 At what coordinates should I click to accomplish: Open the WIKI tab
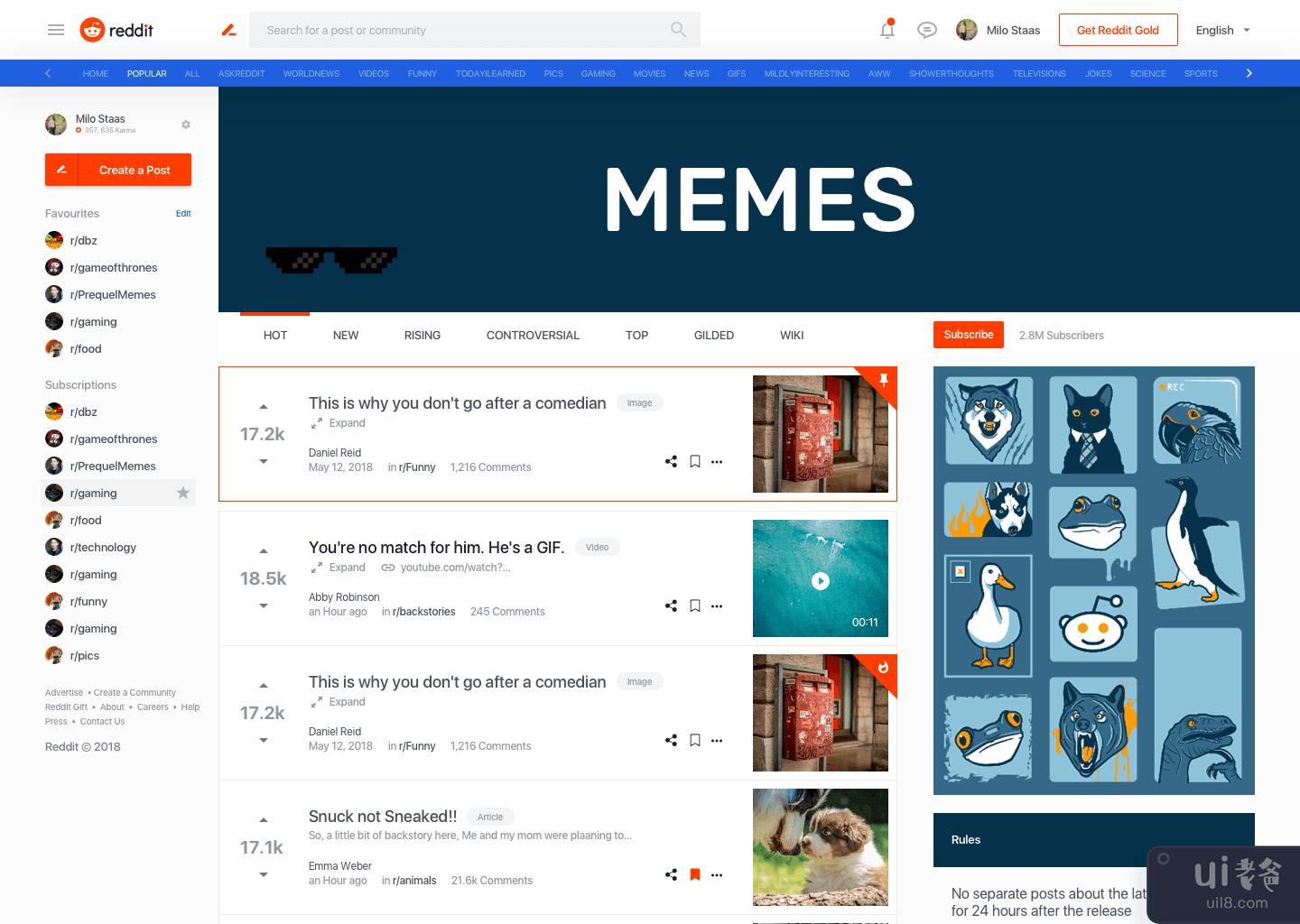[x=792, y=335]
